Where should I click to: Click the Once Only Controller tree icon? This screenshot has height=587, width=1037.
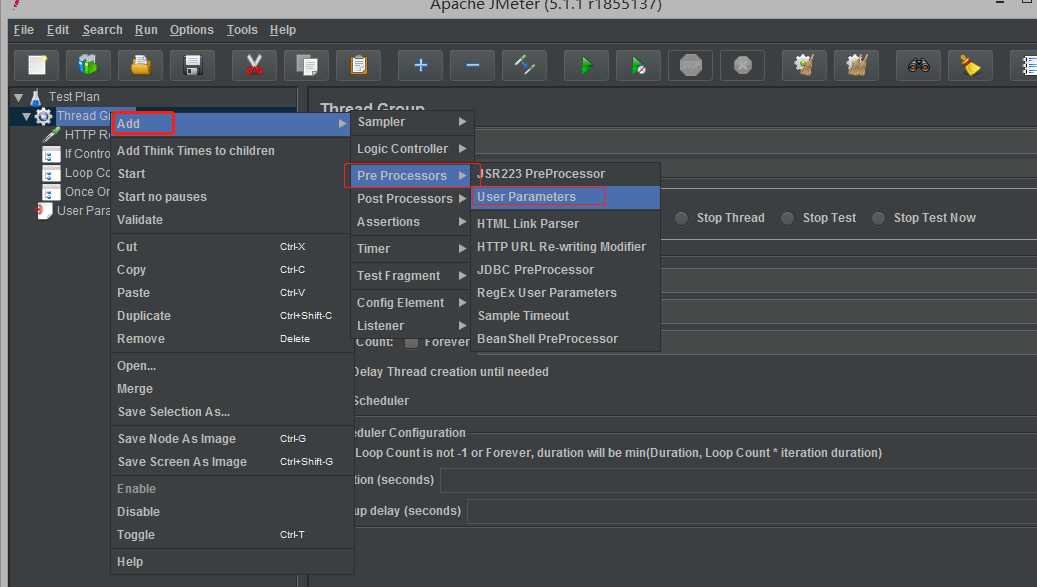click(51, 192)
